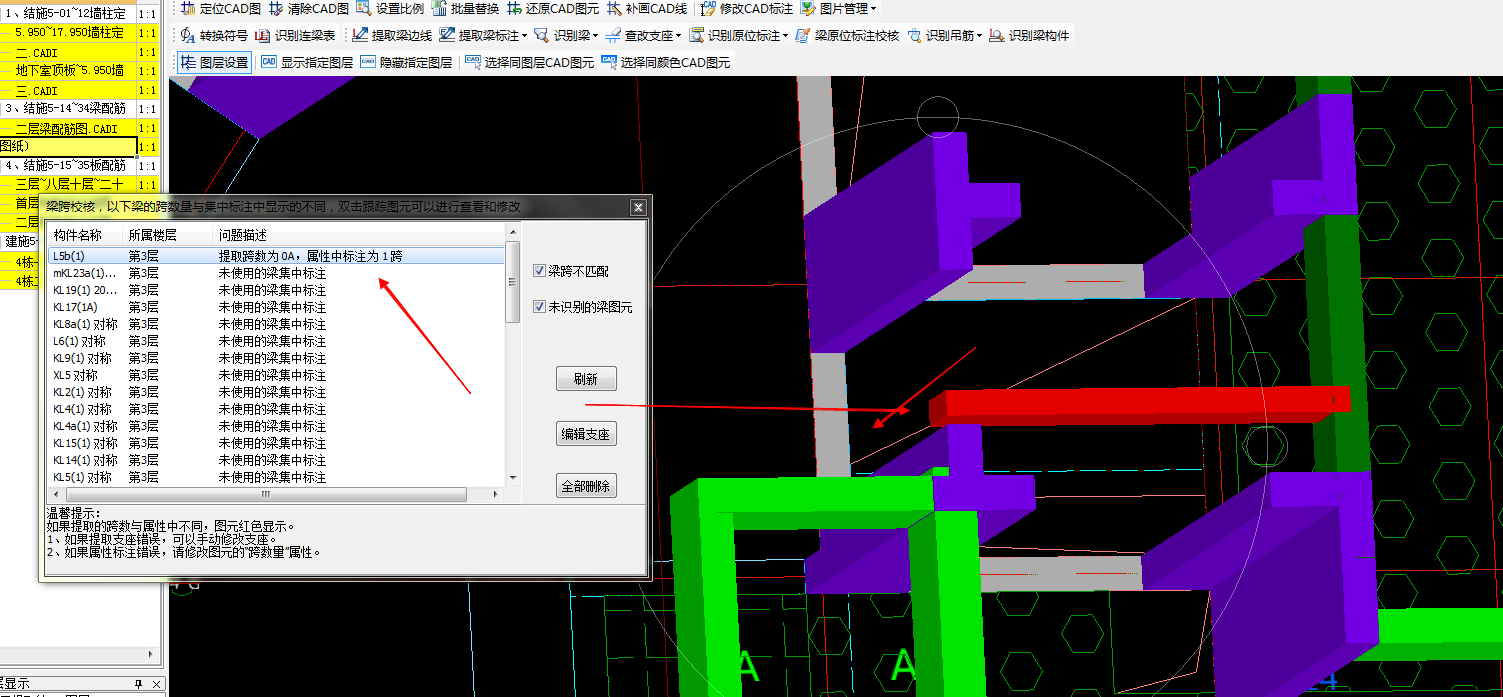The height and width of the screenshot is (697, 1503).
Task: Select the KL4(1) 对称 row
Action: pos(277,409)
